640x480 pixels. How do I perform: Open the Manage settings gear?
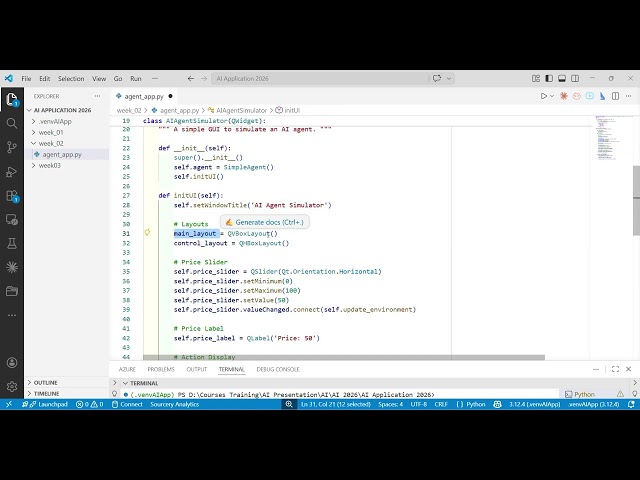point(12,386)
